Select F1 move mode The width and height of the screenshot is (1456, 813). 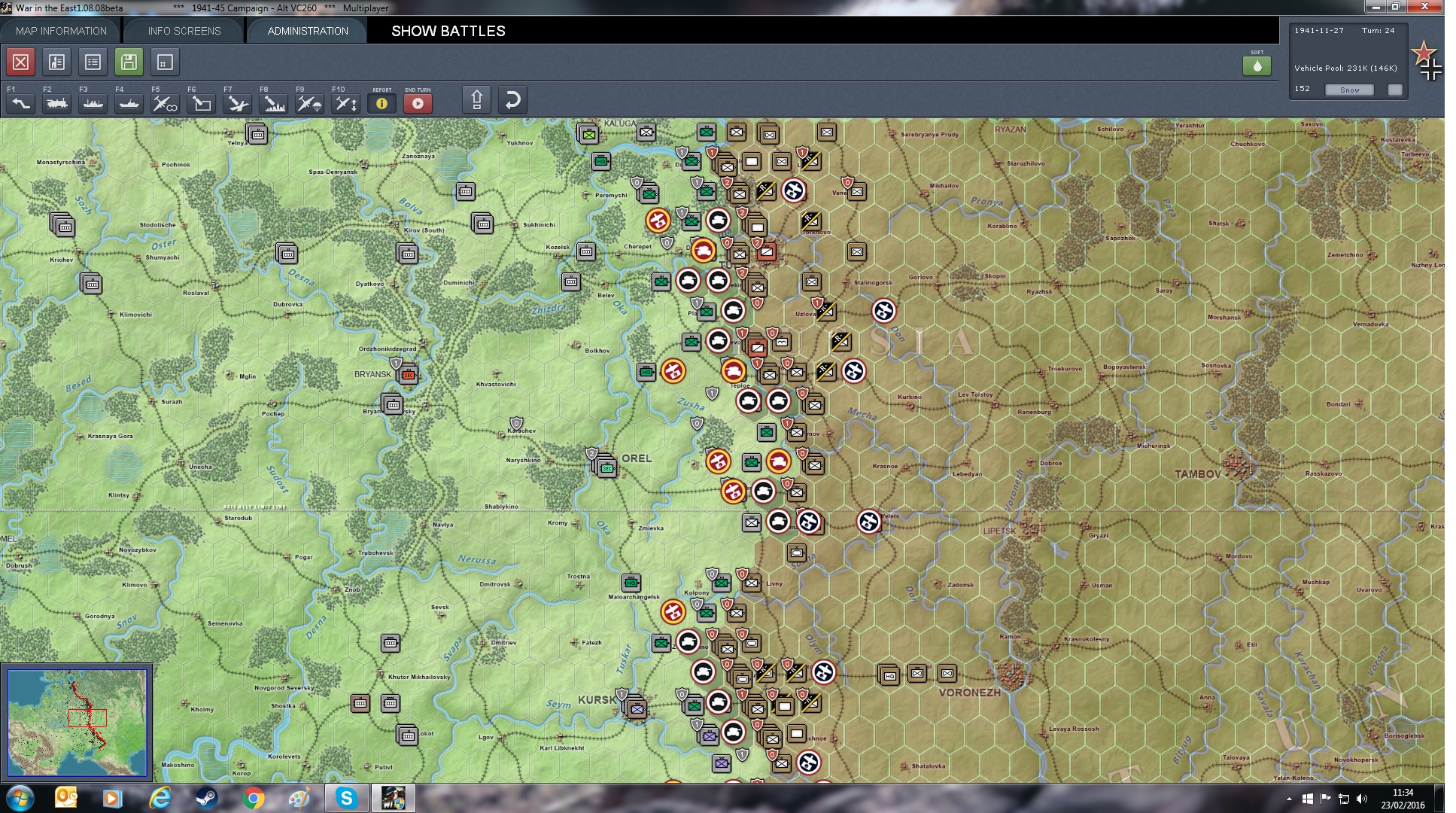[x=20, y=103]
